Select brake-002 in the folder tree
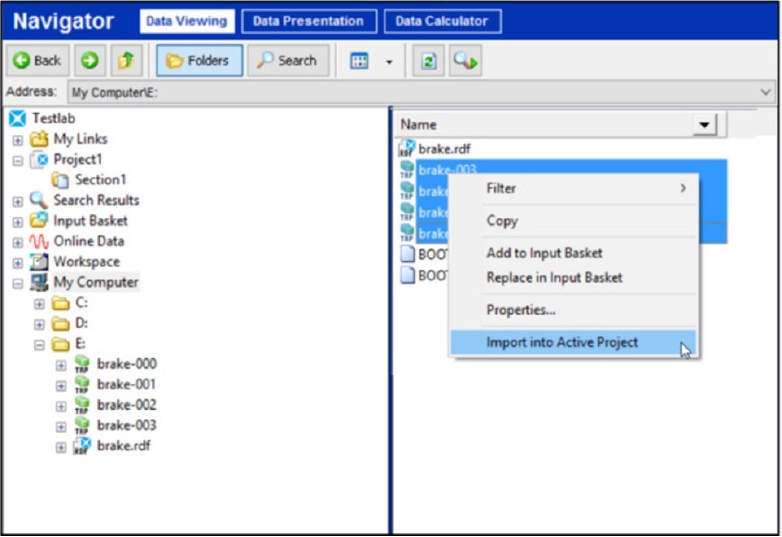Viewport: 782px width, 537px height. pos(126,405)
